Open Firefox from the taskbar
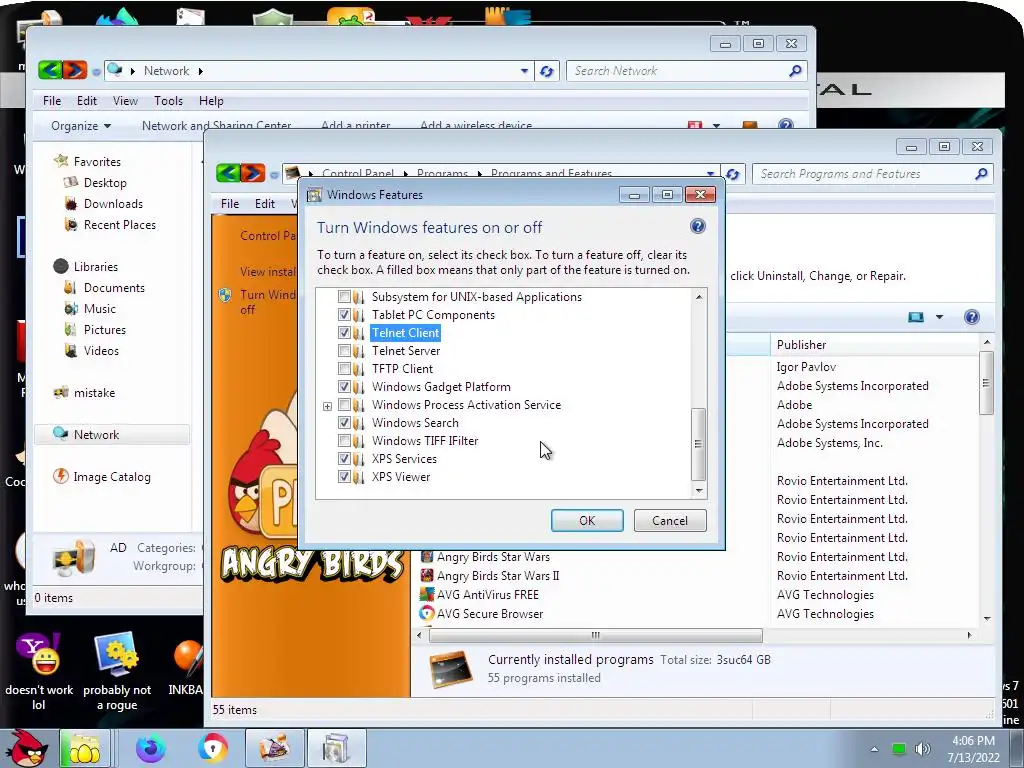Image resolution: width=1024 pixels, height=768 pixels. click(151, 748)
